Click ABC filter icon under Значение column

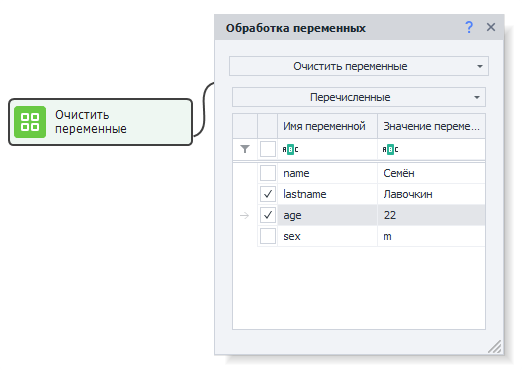(x=390, y=149)
